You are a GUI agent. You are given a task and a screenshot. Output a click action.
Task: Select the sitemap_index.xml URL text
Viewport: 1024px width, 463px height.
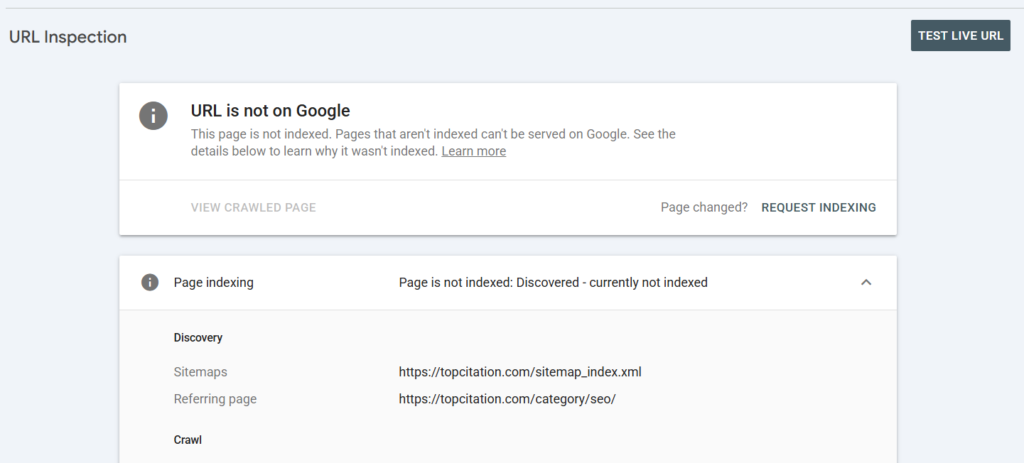(520, 372)
